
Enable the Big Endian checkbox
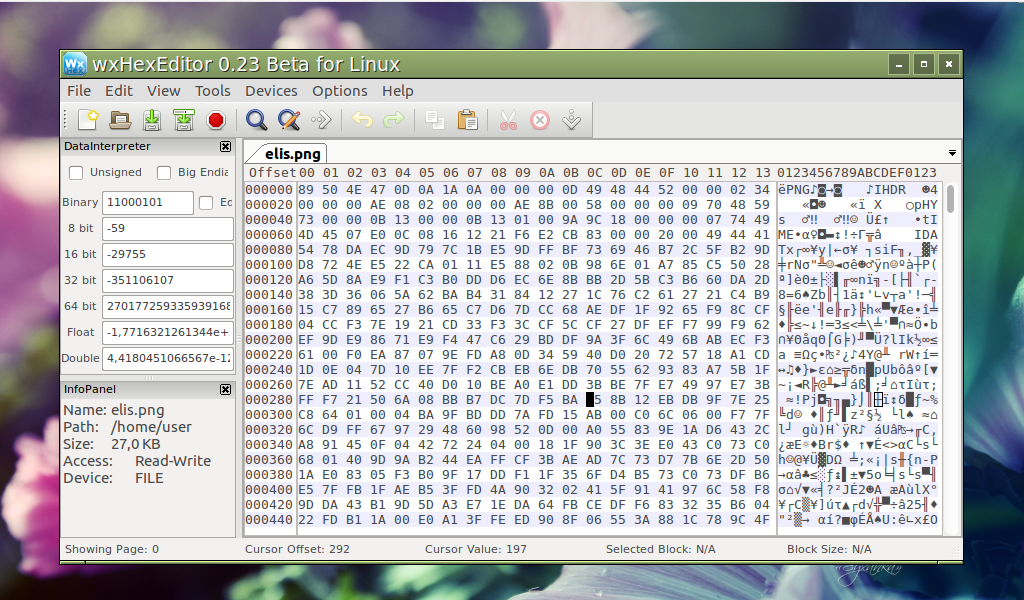click(164, 172)
